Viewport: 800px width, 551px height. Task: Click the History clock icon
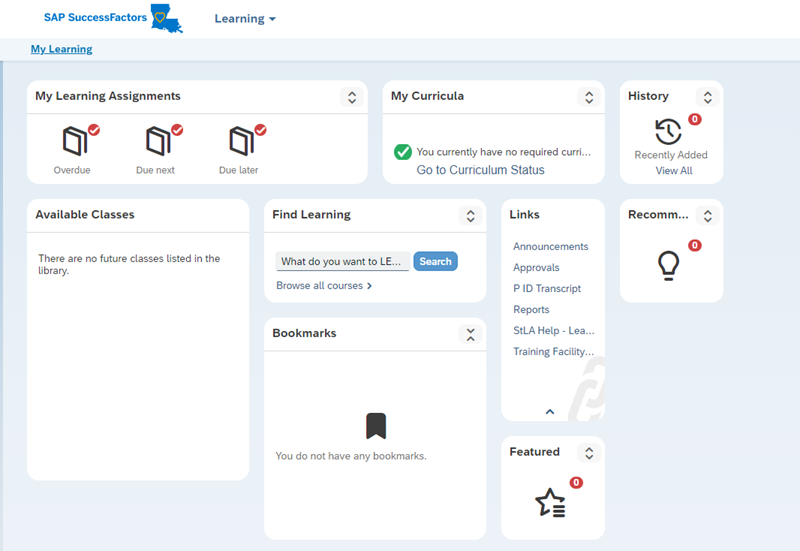tap(668, 131)
